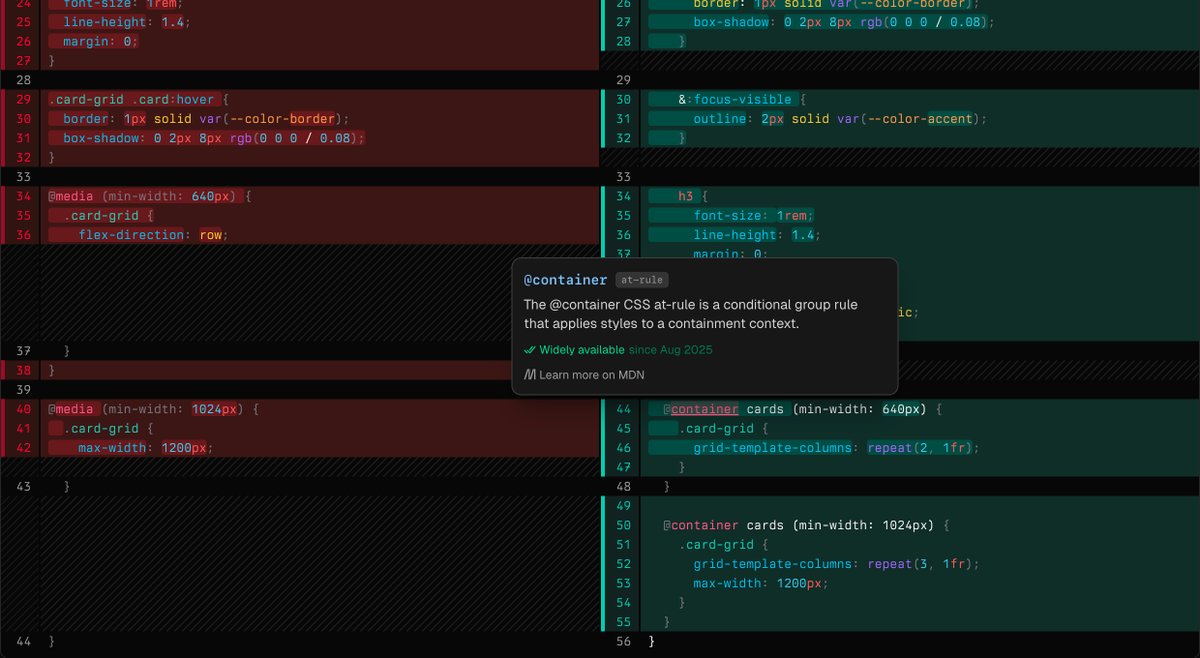Click the MDN logo icon in tooltip
This screenshot has width=1200, height=658.
530,375
